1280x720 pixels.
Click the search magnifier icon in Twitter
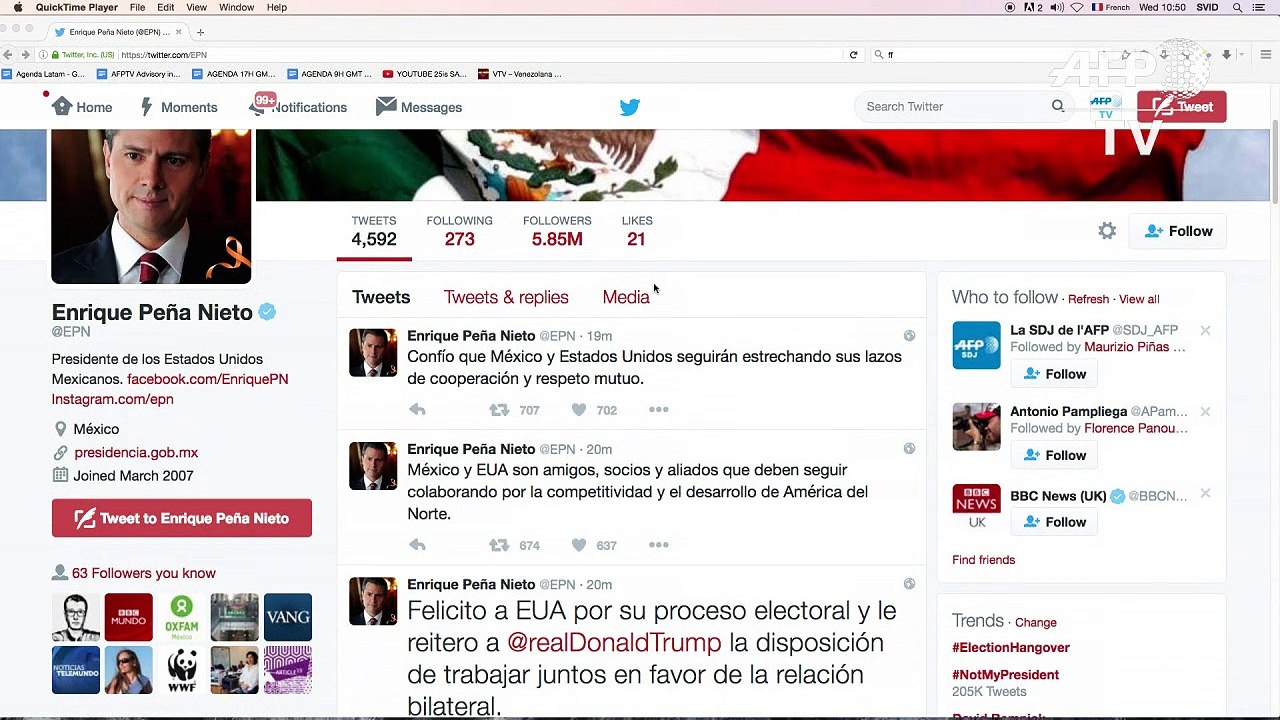point(1058,106)
